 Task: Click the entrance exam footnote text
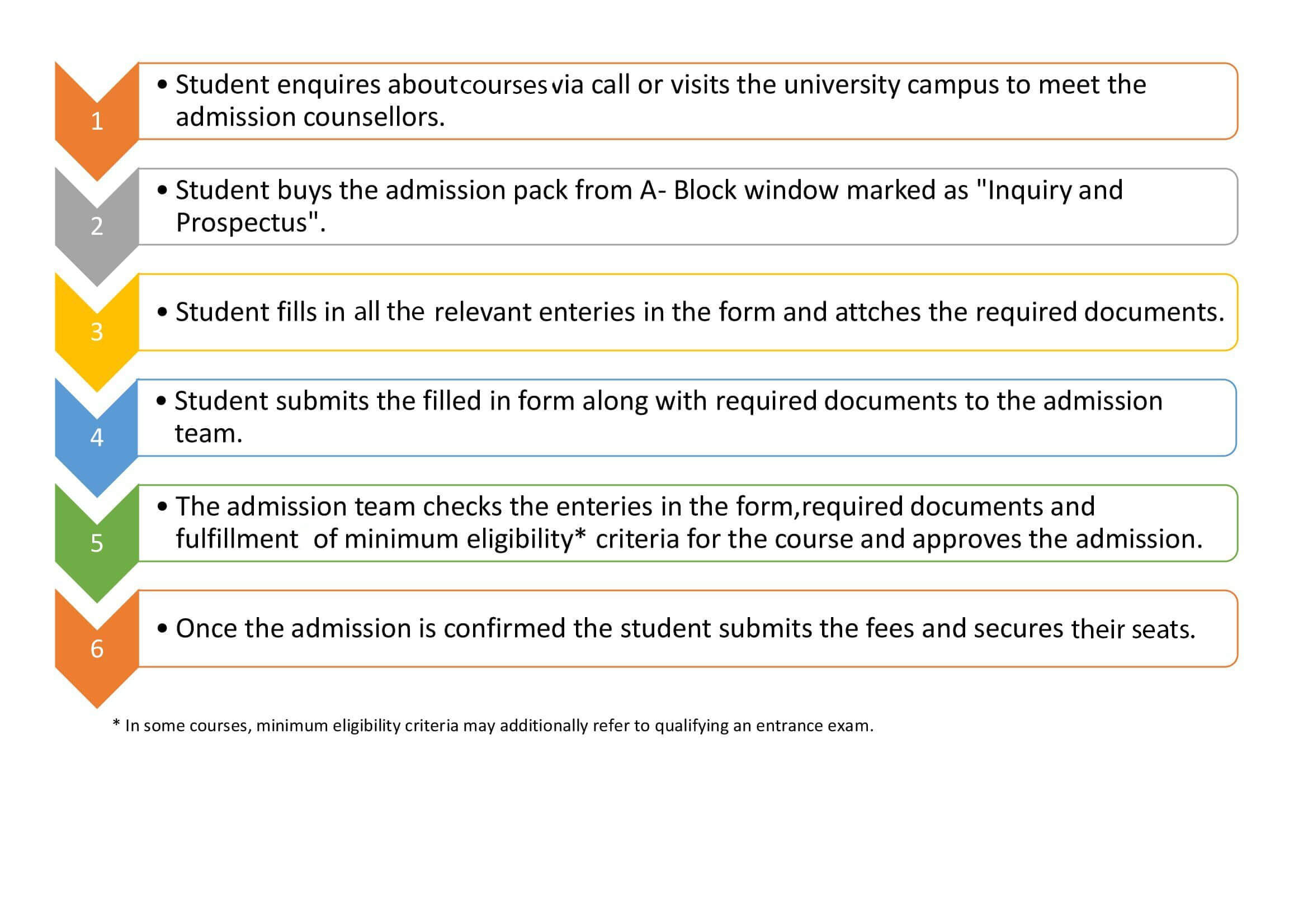pyautogui.click(x=493, y=726)
